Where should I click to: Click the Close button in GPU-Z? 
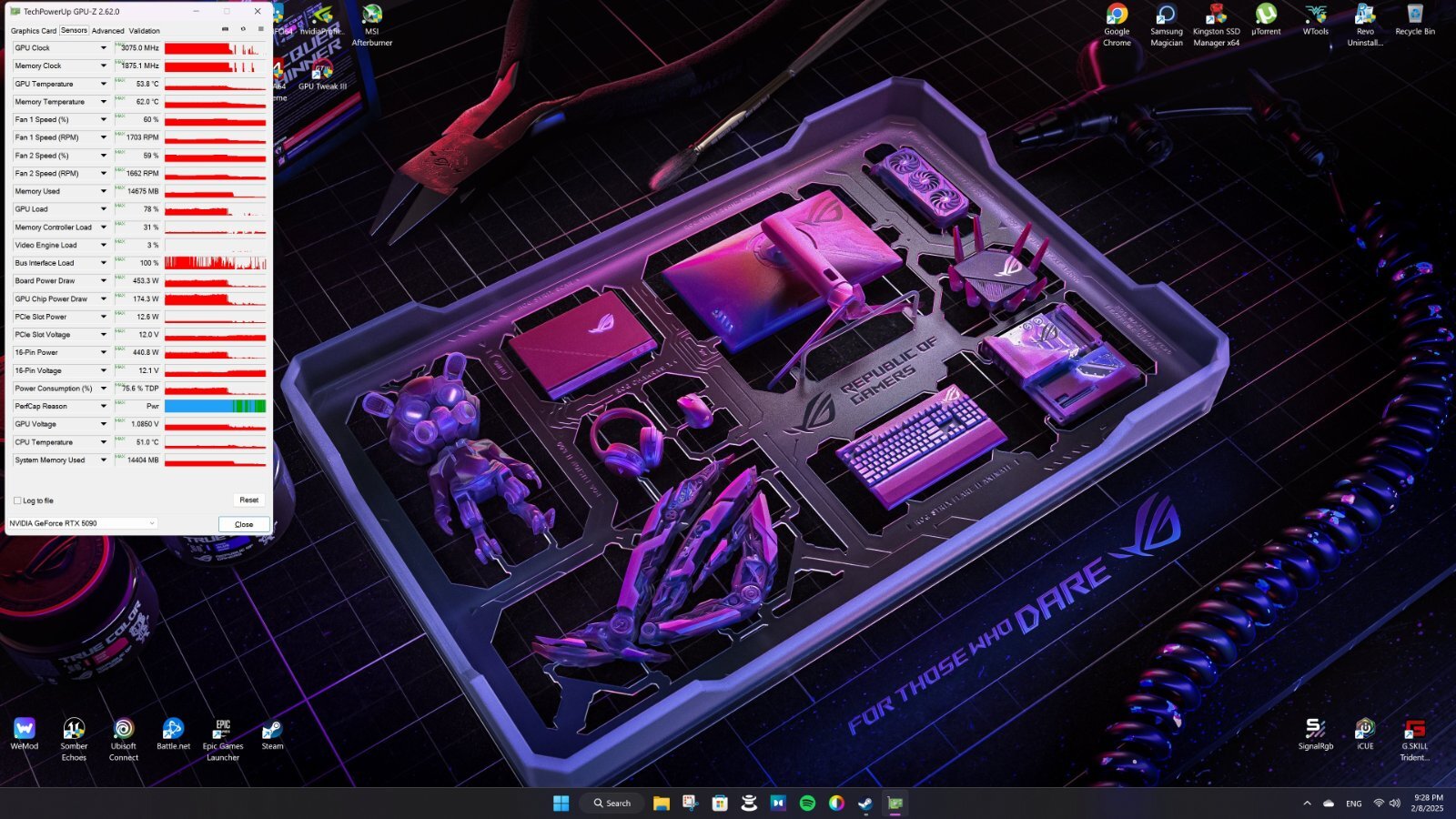click(244, 524)
